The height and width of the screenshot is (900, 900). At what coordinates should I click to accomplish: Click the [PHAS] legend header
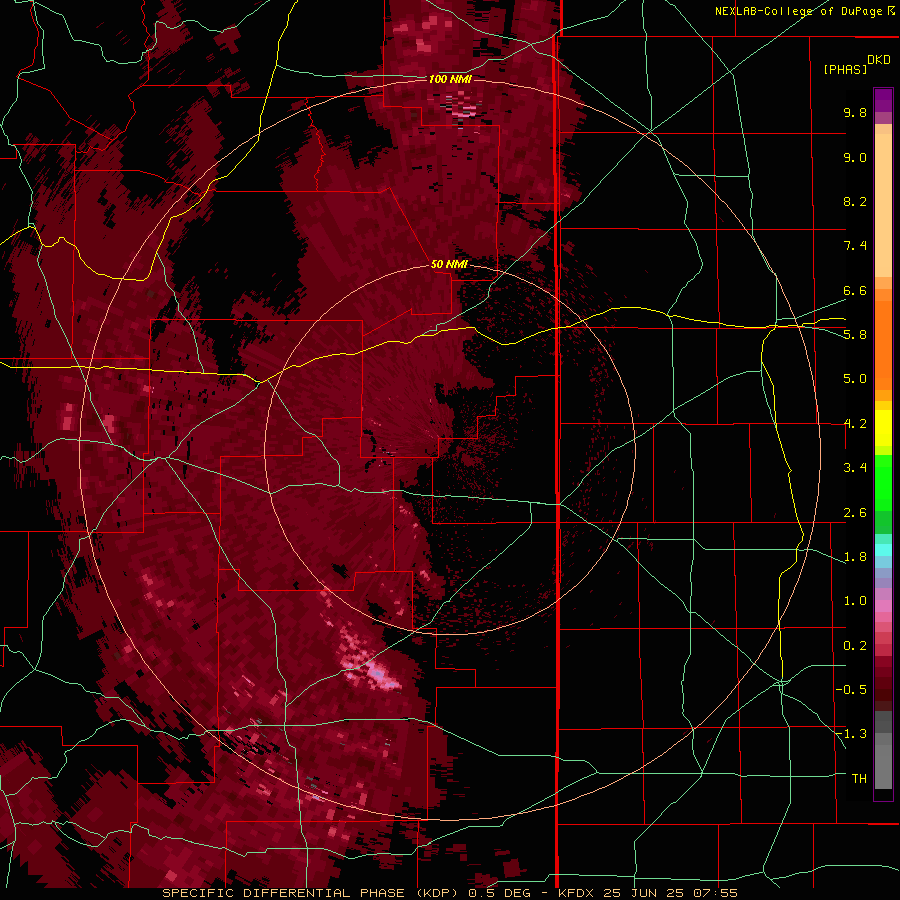tap(845, 69)
